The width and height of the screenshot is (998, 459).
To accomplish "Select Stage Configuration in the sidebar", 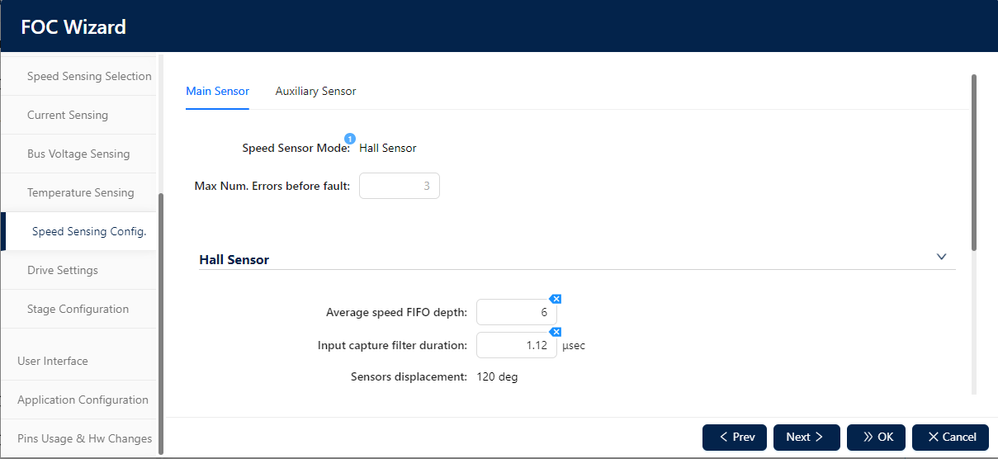I will (x=78, y=309).
